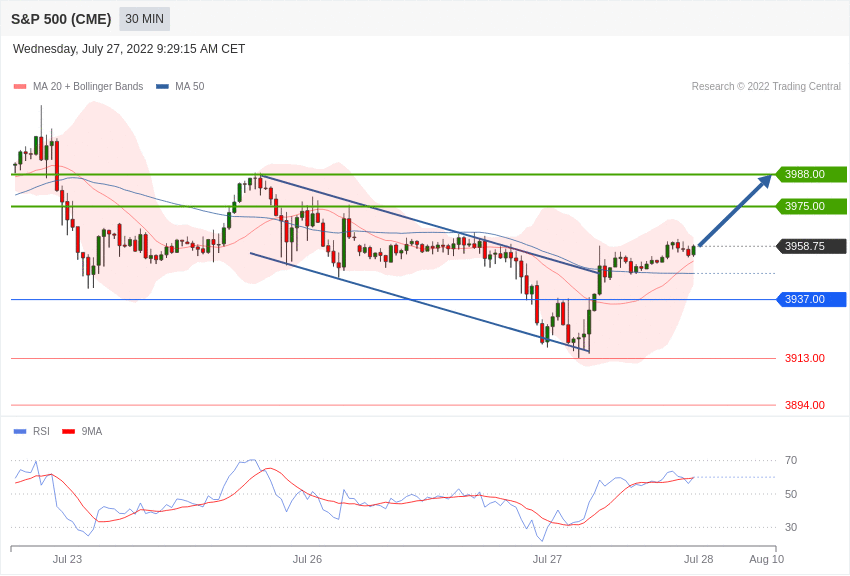Select the Jul 27 date marker
850x576 pixels.
point(547,559)
